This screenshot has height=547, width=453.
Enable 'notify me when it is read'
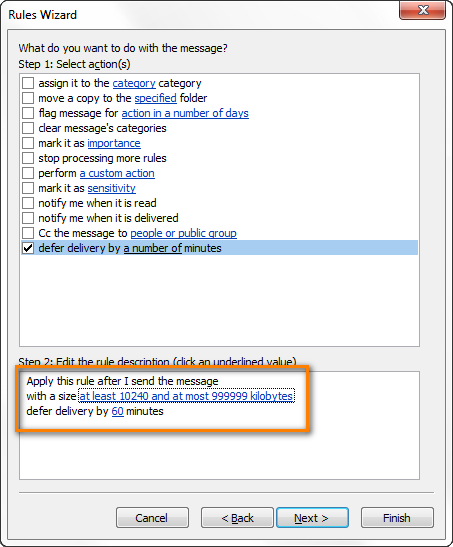coord(28,203)
